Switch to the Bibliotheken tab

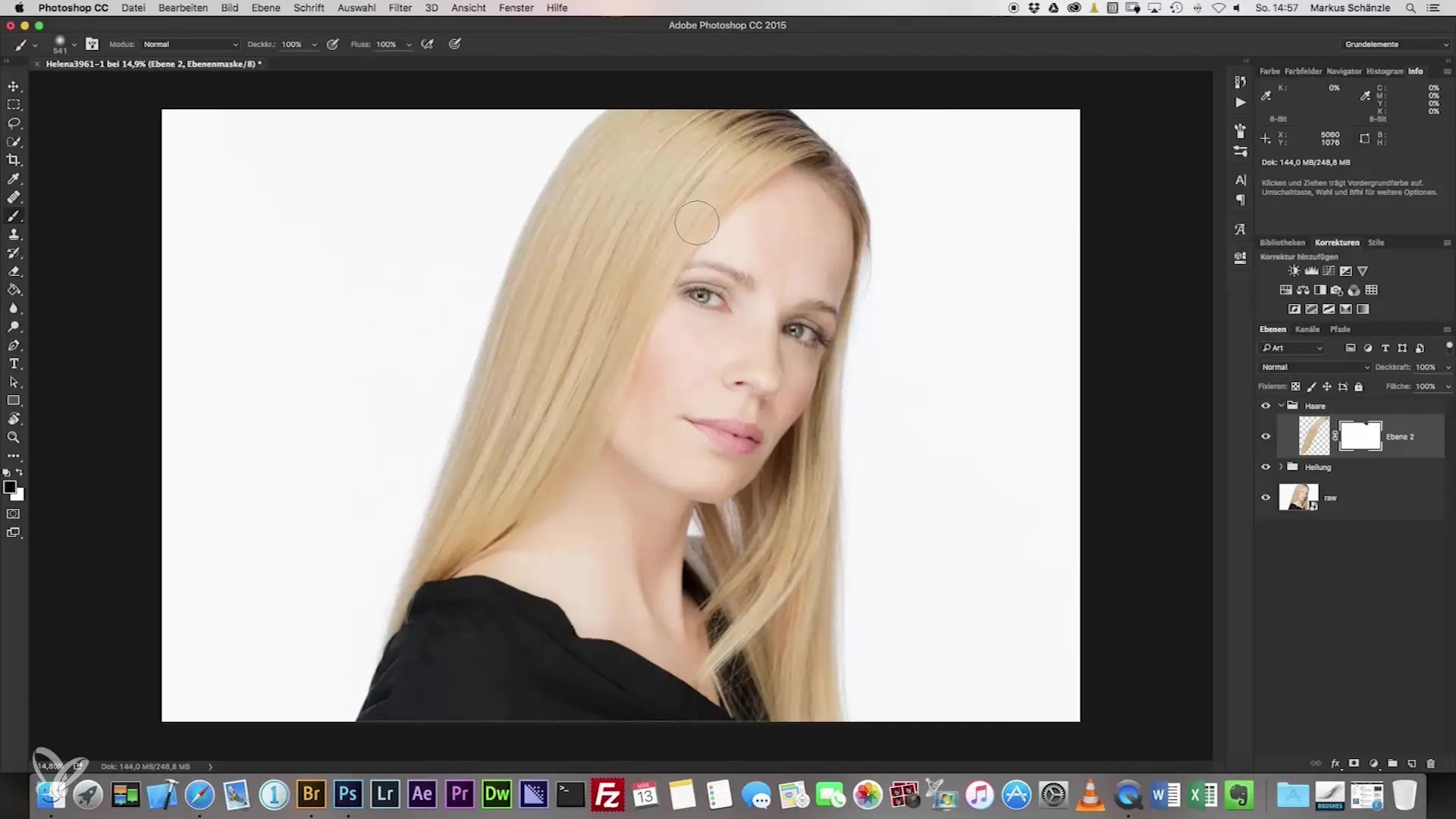(x=1282, y=243)
